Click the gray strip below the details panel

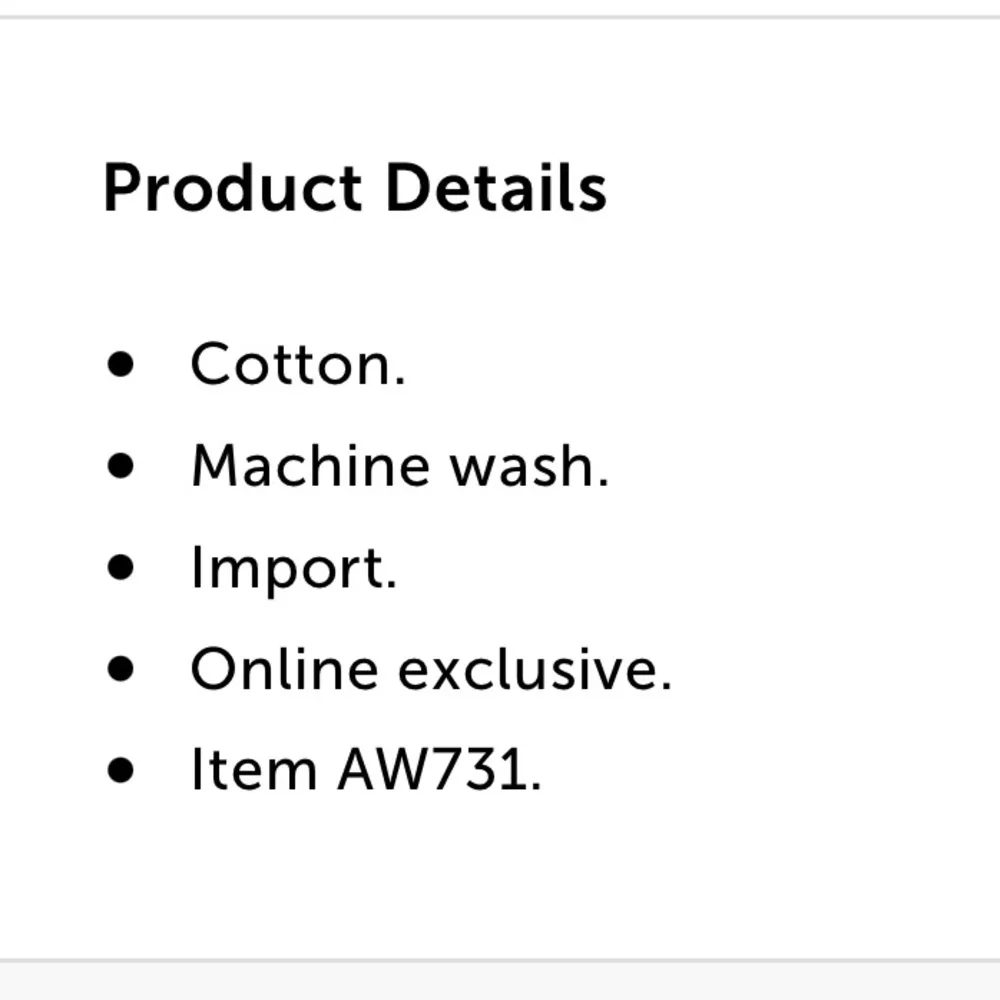(x=500, y=981)
